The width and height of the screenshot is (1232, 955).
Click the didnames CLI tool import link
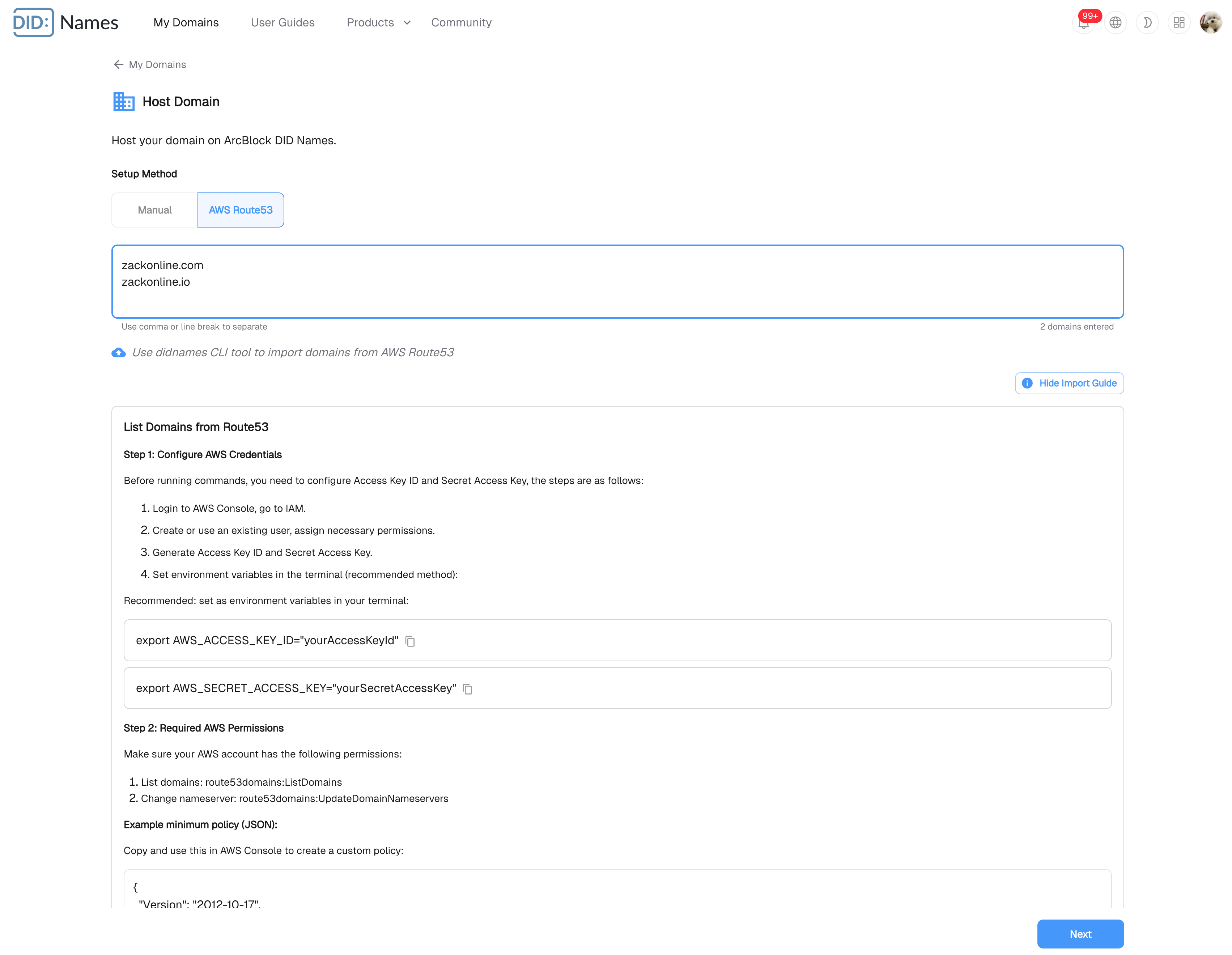pos(293,353)
